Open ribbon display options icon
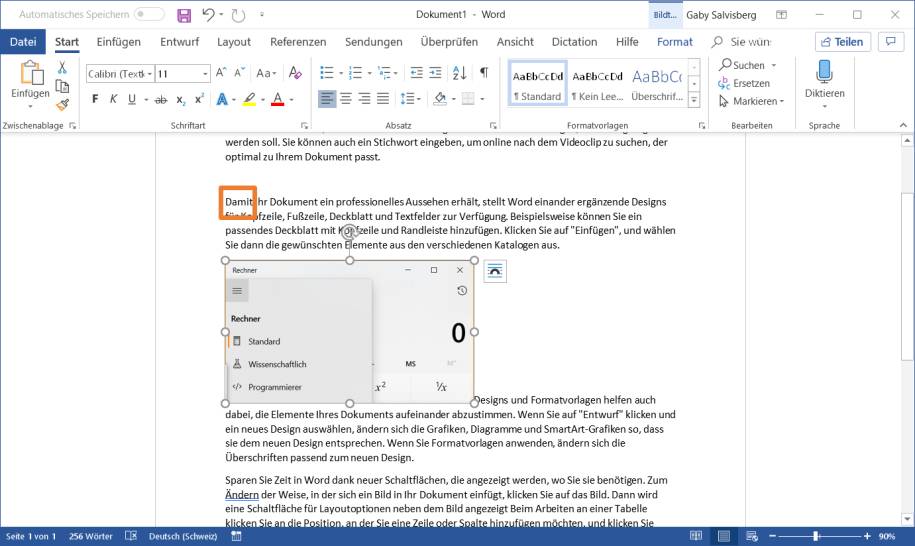This screenshot has height=546, width=915. pyautogui.click(x=781, y=15)
